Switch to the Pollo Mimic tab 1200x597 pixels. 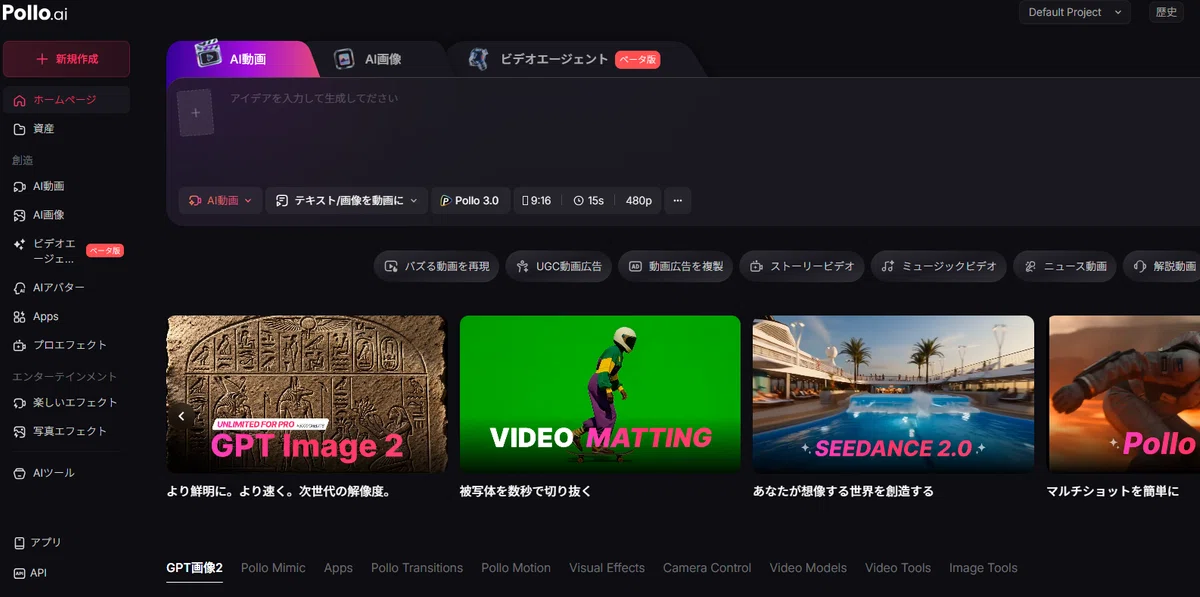[x=273, y=568]
